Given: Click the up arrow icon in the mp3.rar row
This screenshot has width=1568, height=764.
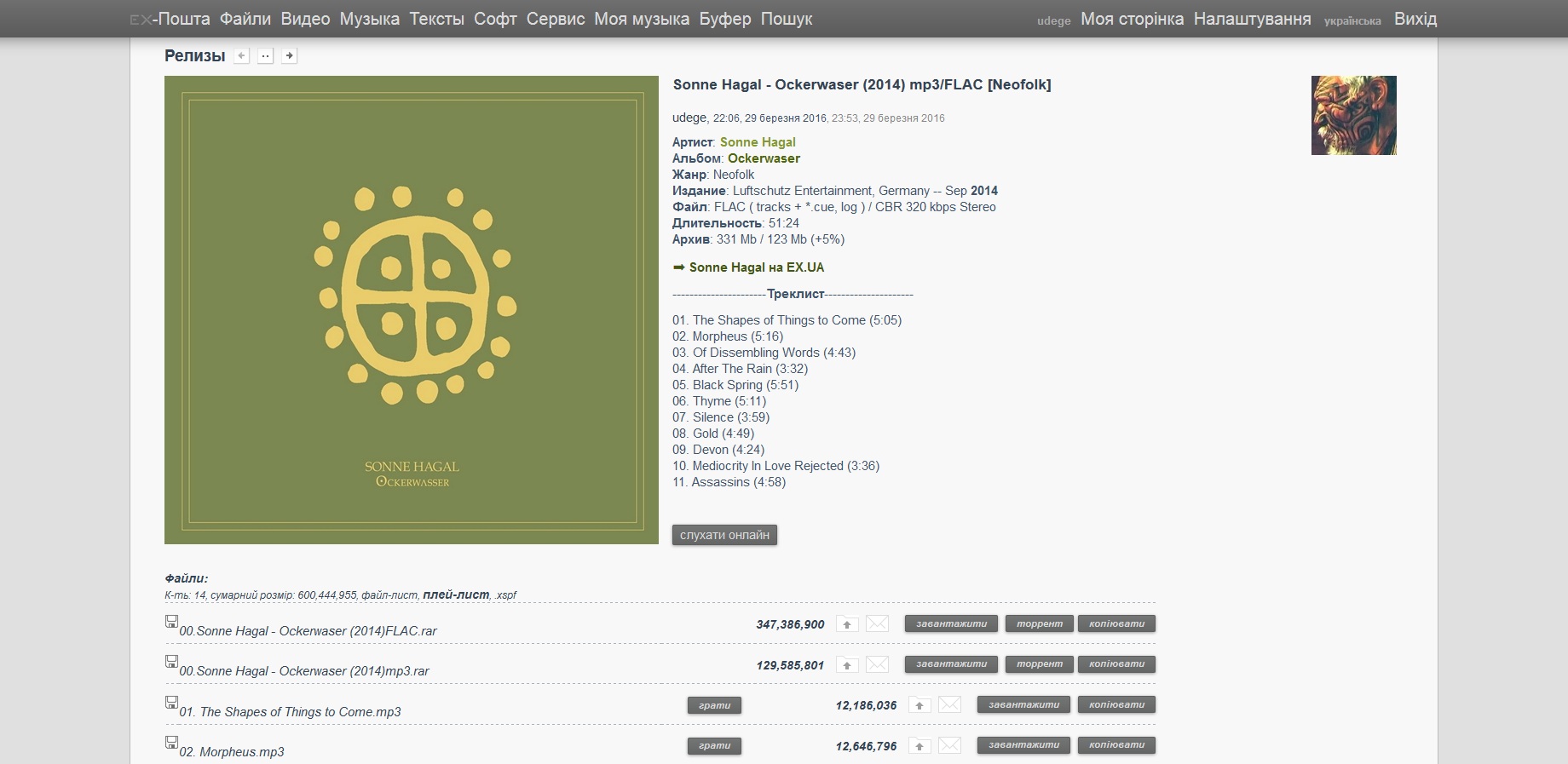Looking at the screenshot, I should (x=847, y=664).
